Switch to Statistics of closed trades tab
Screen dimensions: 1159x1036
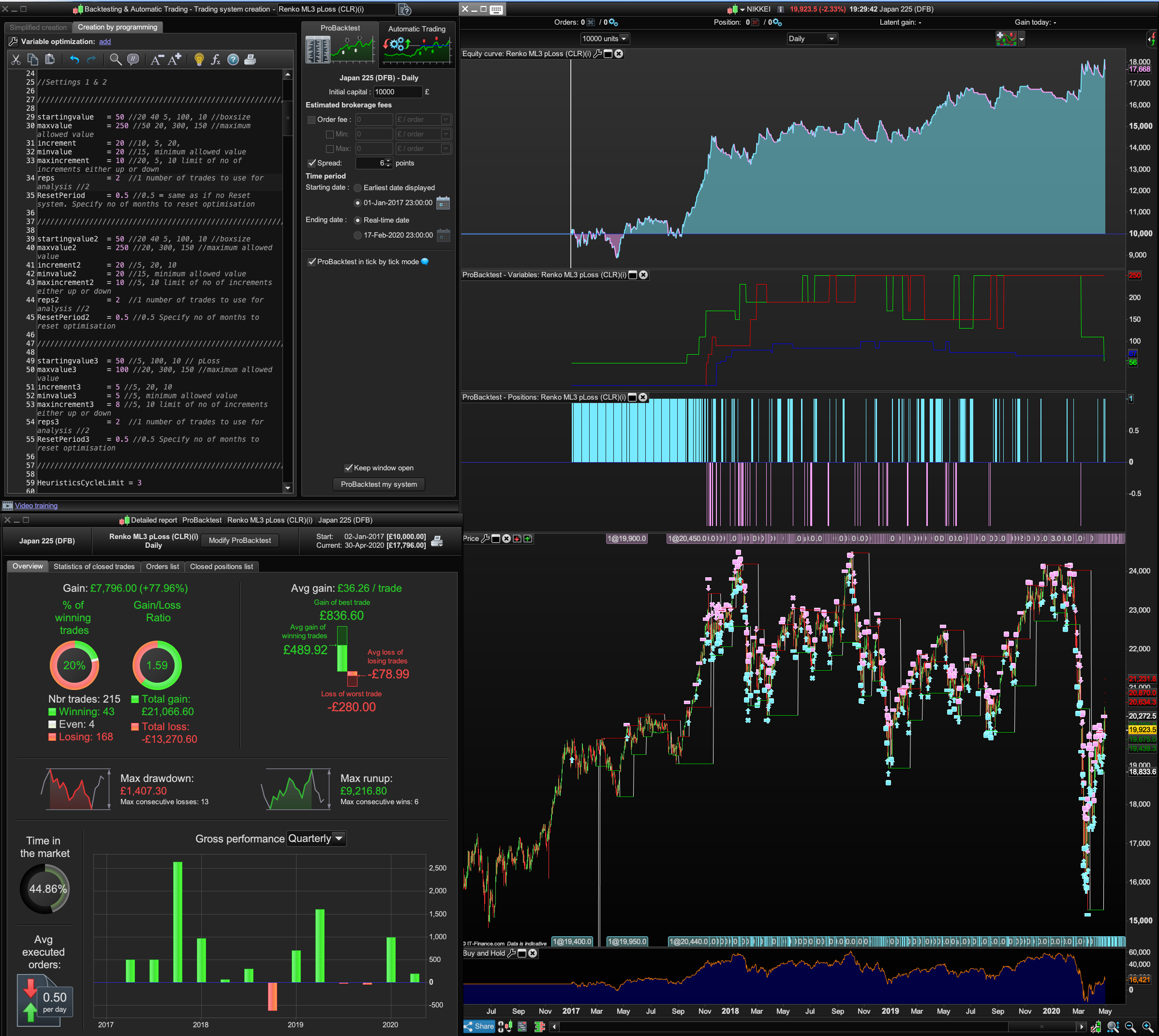(94, 566)
